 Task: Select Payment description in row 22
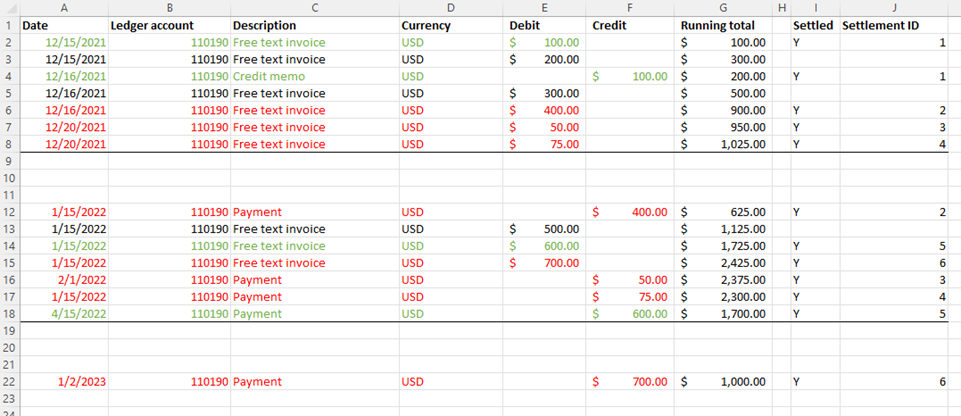tap(315, 381)
